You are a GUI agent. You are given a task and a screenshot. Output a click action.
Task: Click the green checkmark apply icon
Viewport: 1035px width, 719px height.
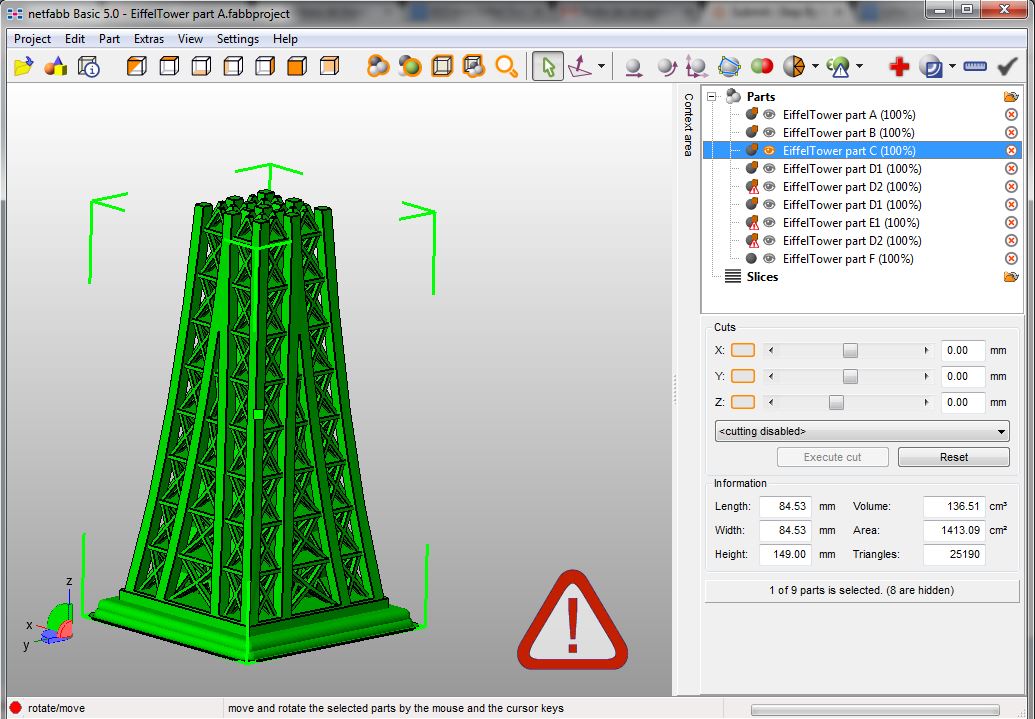[x=1006, y=66]
